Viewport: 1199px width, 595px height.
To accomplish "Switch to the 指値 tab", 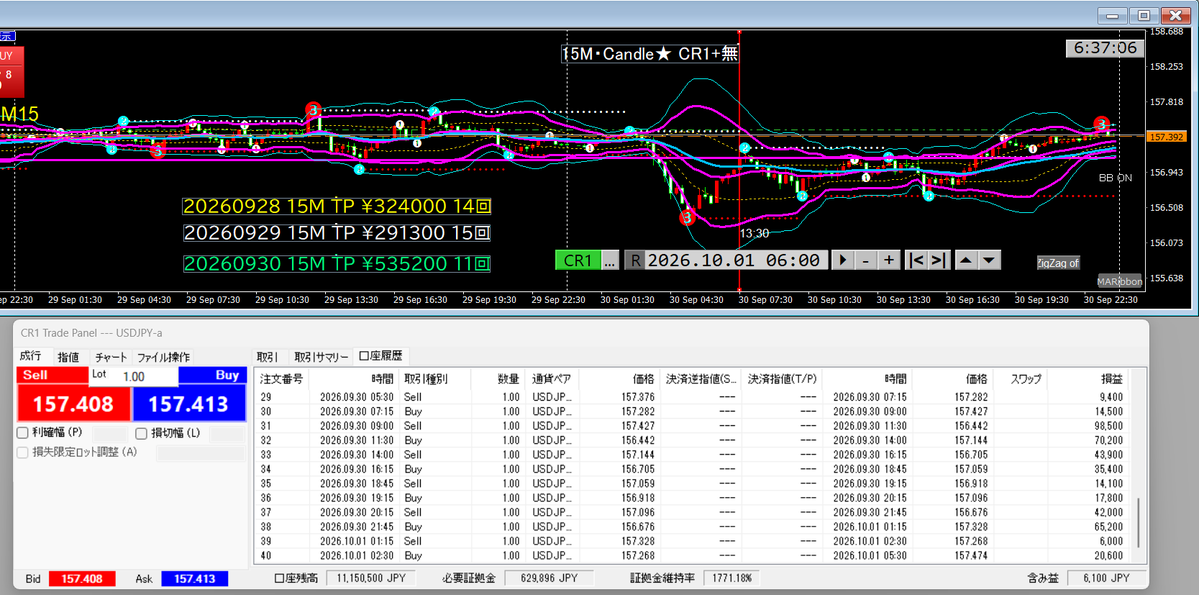I will [69, 357].
